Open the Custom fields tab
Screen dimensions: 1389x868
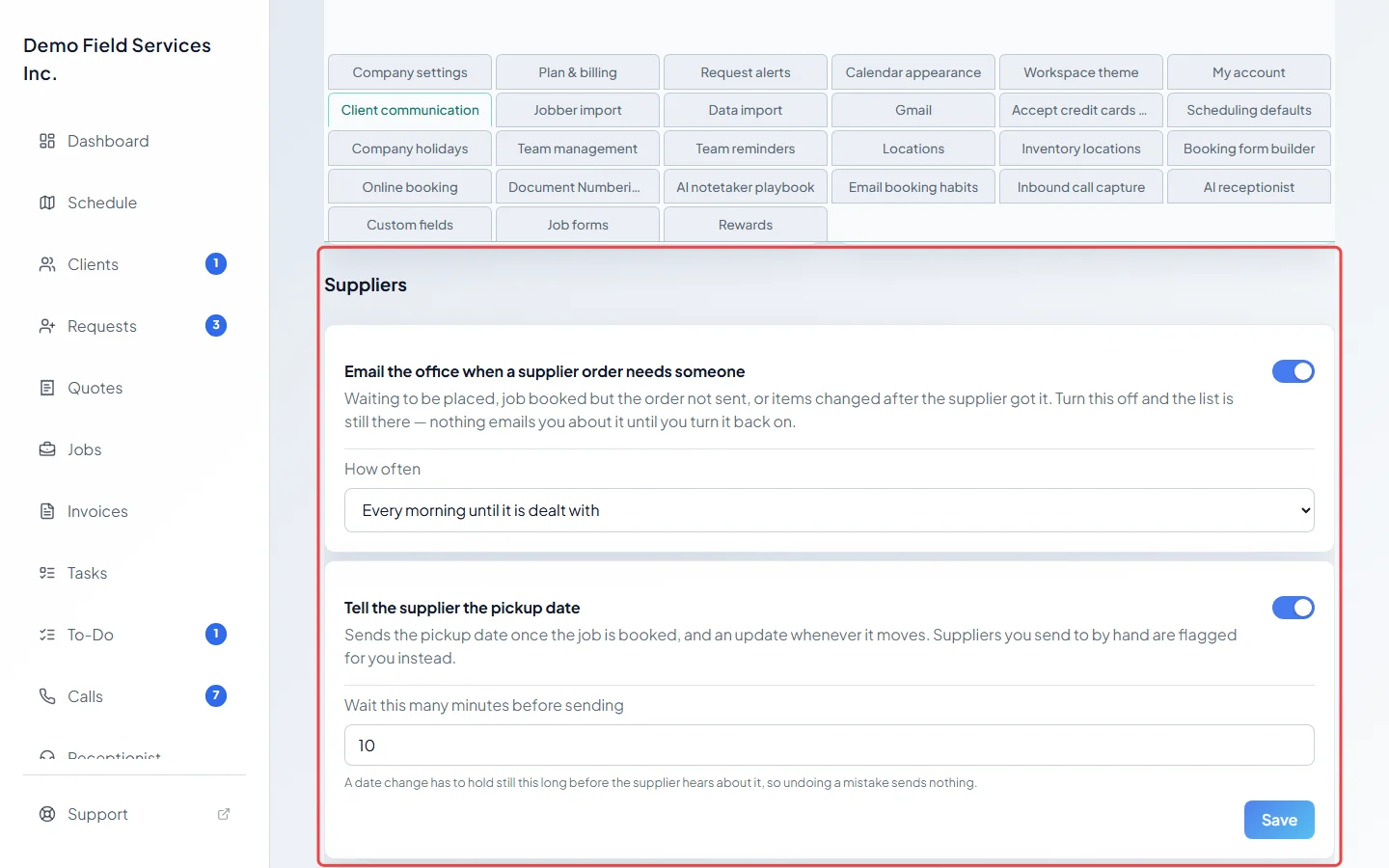pyautogui.click(x=410, y=225)
